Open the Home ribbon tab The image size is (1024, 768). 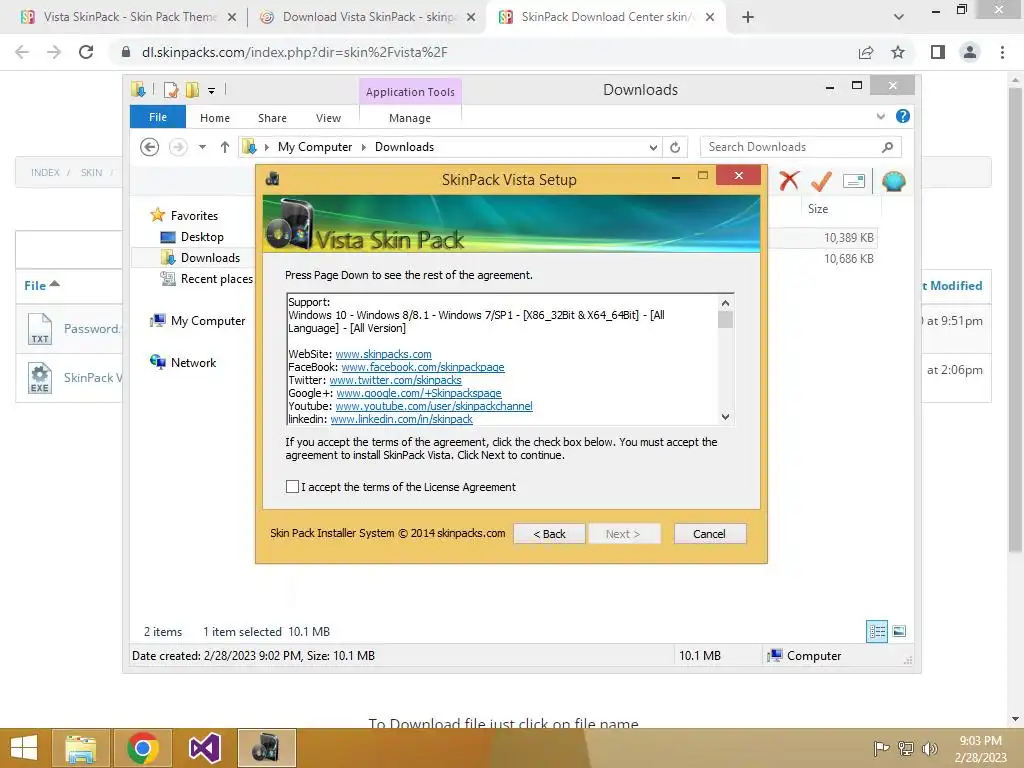click(215, 118)
